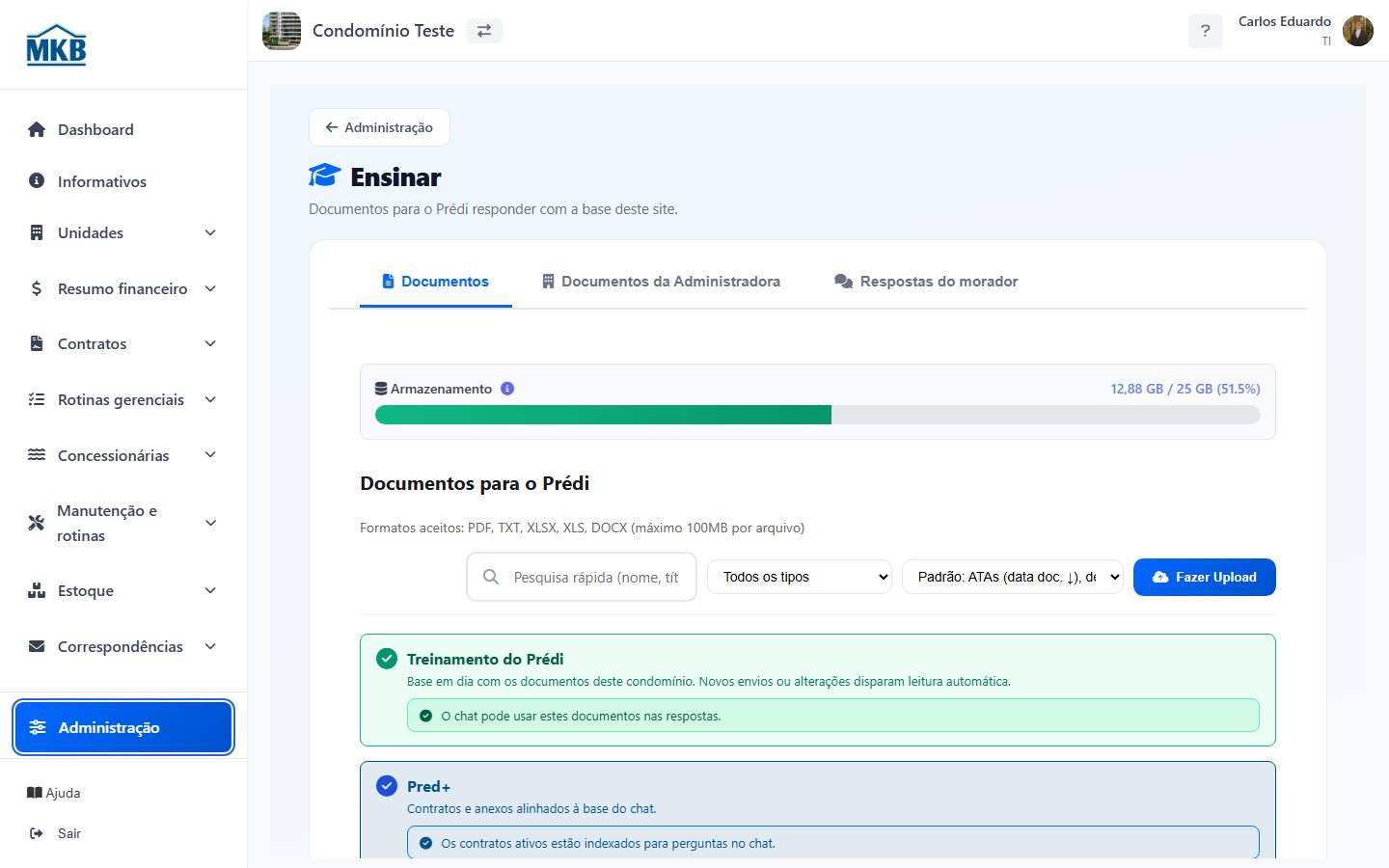Click the Condomínio Teste title

click(383, 31)
